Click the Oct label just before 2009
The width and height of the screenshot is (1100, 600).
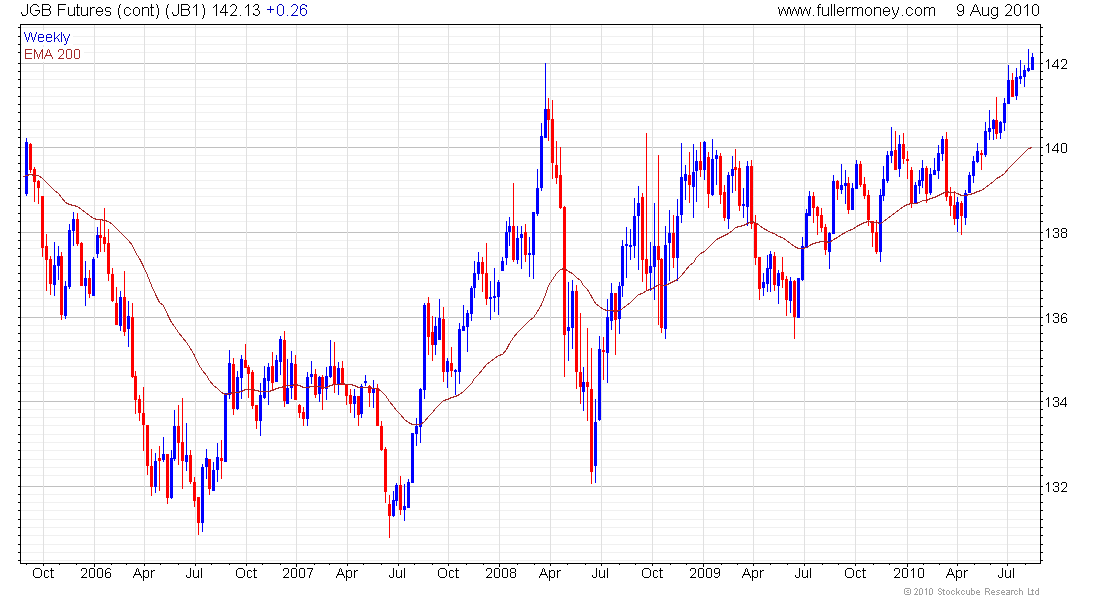[652, 573]
